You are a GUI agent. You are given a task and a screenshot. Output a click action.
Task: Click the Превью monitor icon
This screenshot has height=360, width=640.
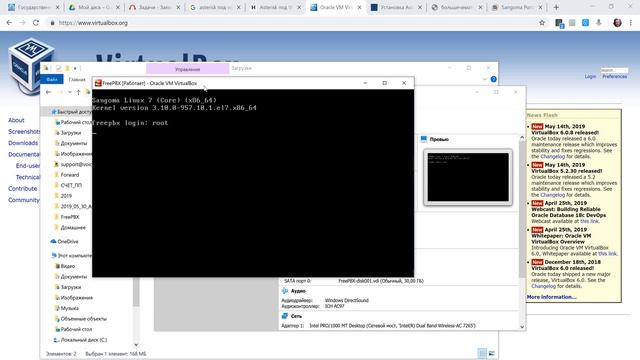[424, 139]
